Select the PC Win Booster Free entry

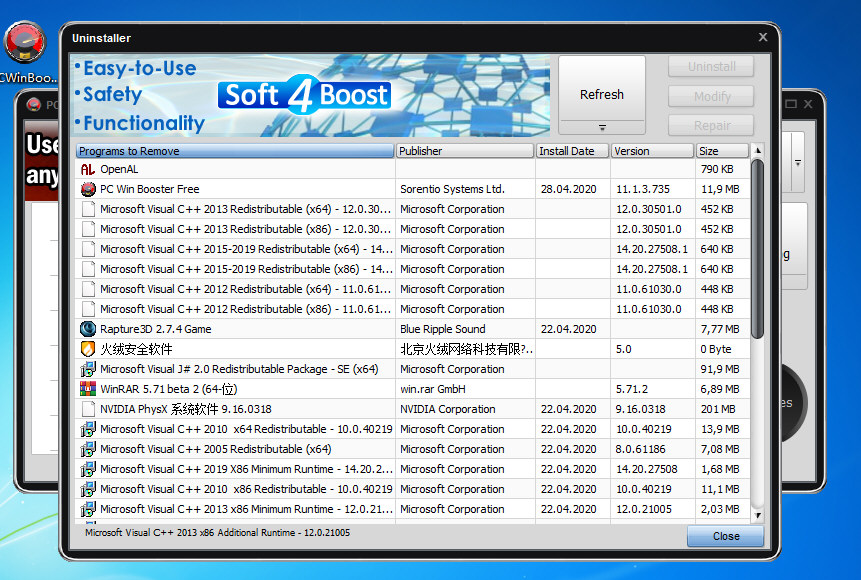tap(149, 189)
